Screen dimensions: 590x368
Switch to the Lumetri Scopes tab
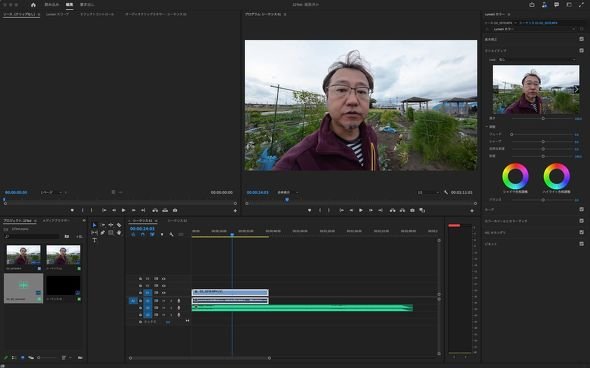[58, 14]
